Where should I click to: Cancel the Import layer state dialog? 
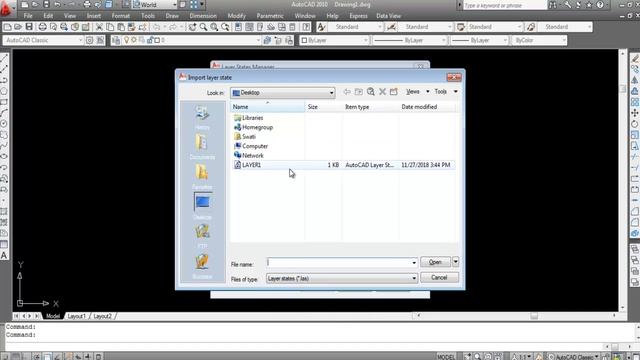tap(439, 278)
